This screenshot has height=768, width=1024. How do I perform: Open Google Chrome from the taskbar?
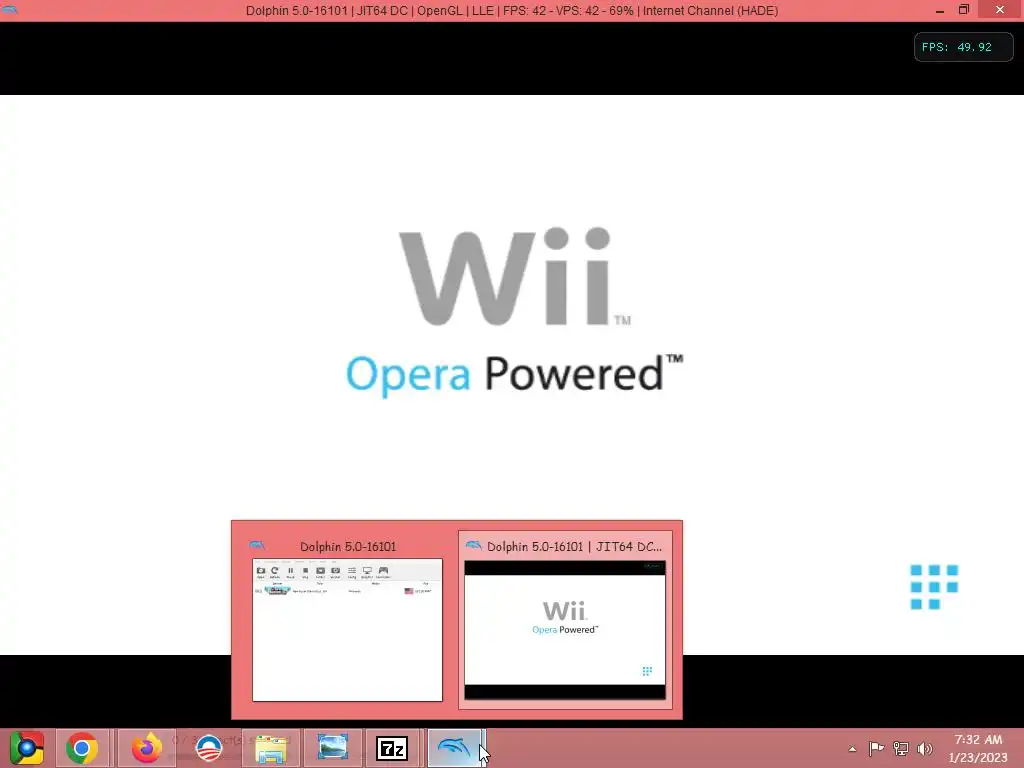pos(82,748)
